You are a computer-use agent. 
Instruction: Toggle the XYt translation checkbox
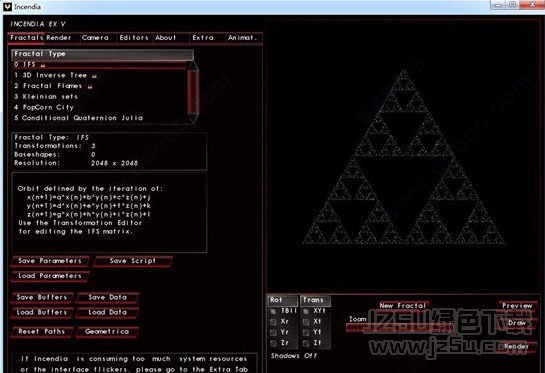(306, 311)
